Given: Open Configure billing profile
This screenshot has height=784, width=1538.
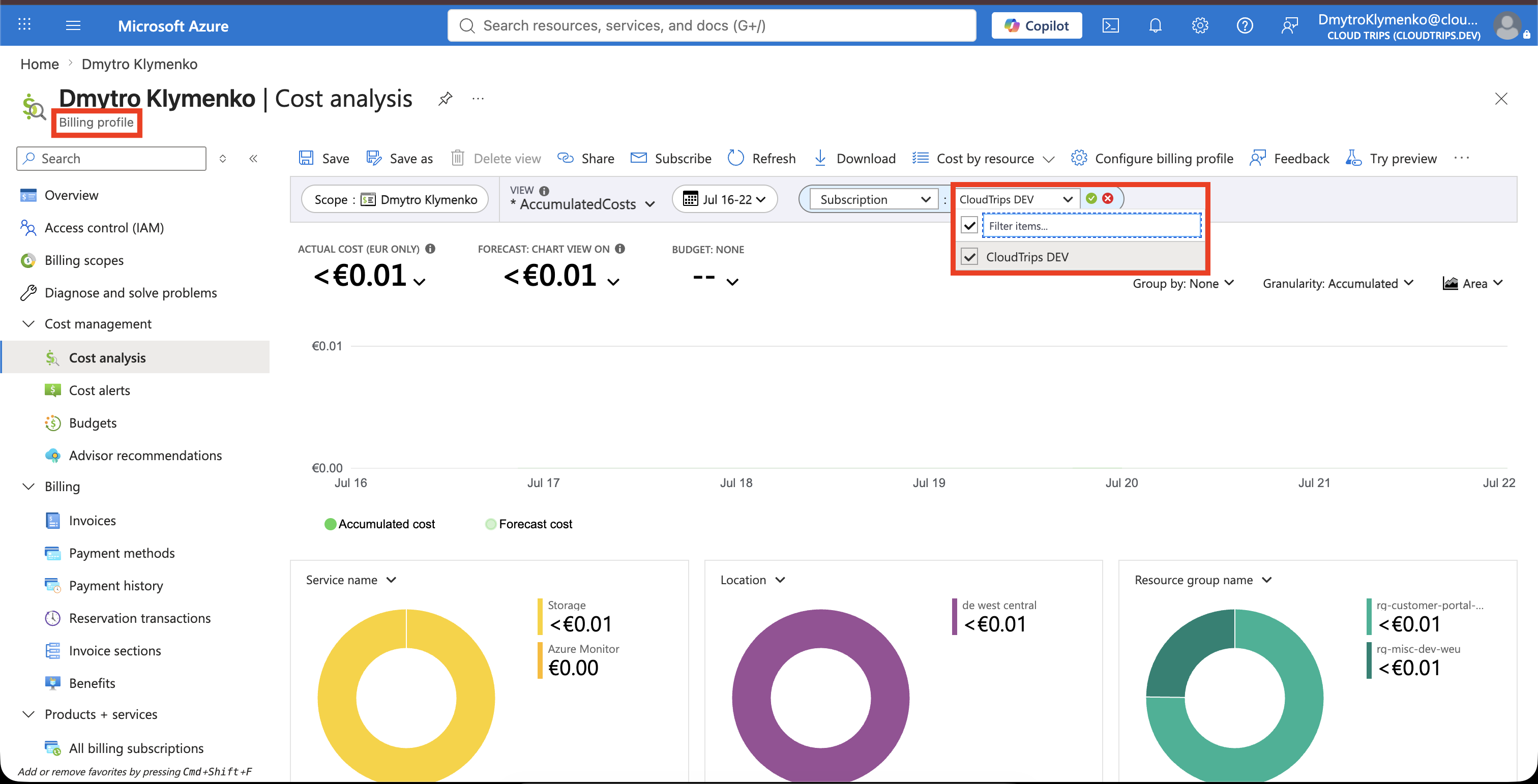Looking at the screenshot, I should coord(1151,158).
